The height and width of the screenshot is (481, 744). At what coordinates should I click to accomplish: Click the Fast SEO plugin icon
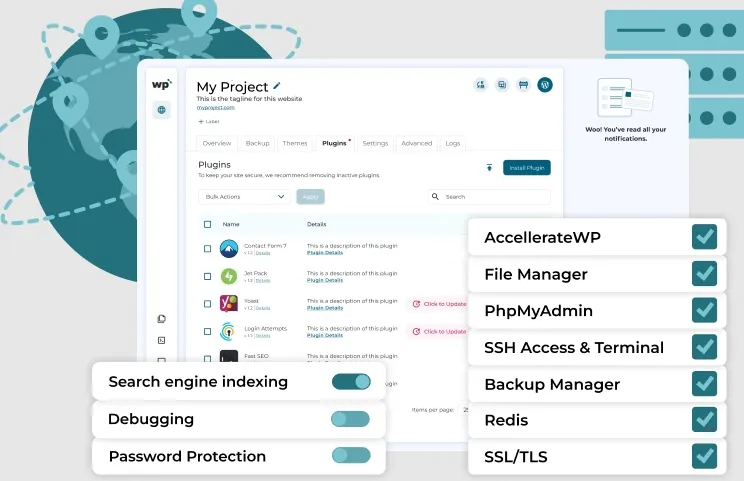pos(229,357)
